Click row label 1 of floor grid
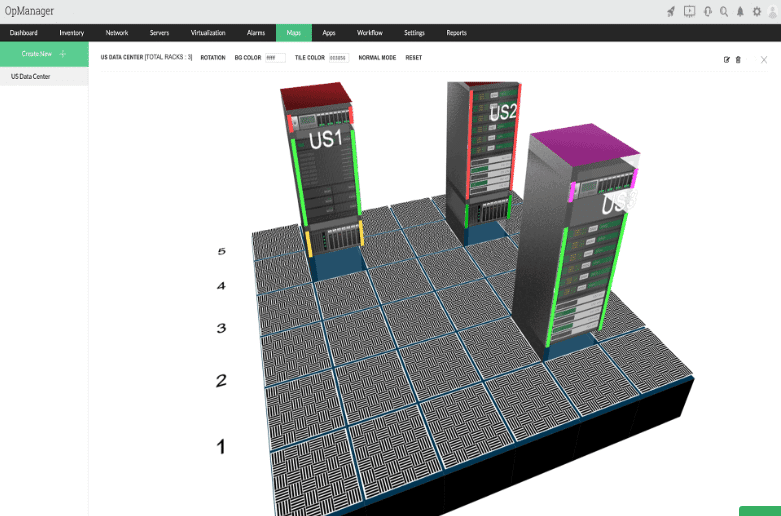781x516 pixels. [221, 446]
